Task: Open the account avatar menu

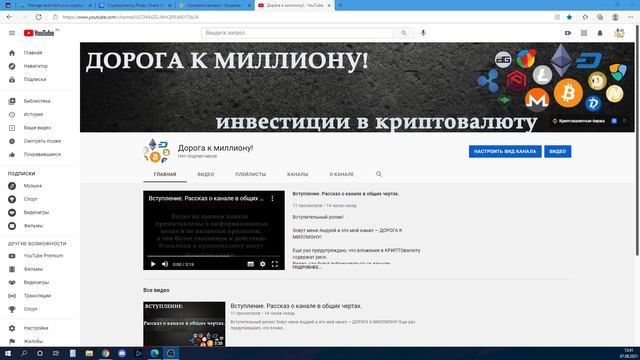Action: (x=619, y=33)
